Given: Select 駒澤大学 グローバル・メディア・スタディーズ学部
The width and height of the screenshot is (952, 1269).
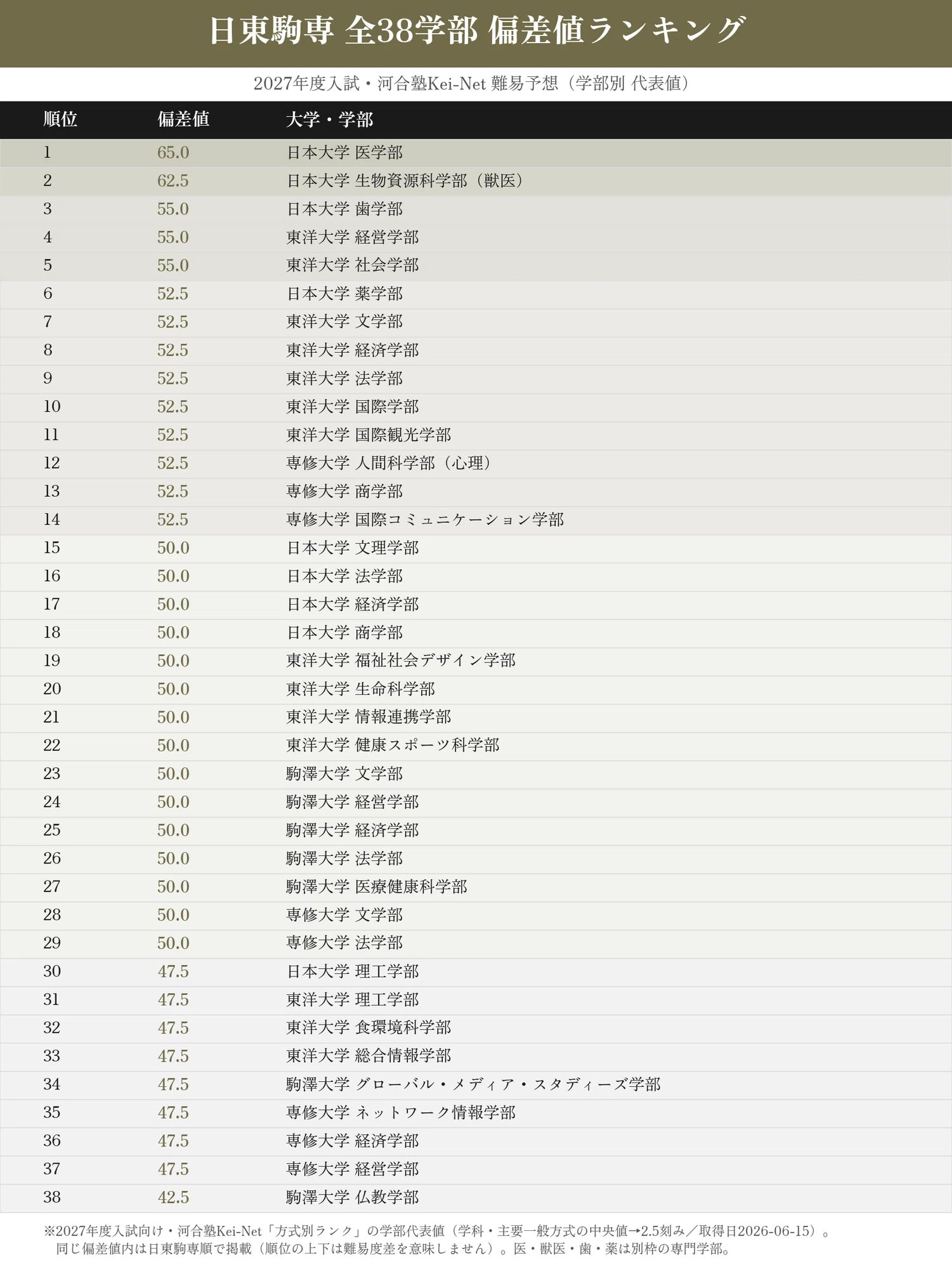Looking at the screenshot, I should click(x=473, y=1084).
